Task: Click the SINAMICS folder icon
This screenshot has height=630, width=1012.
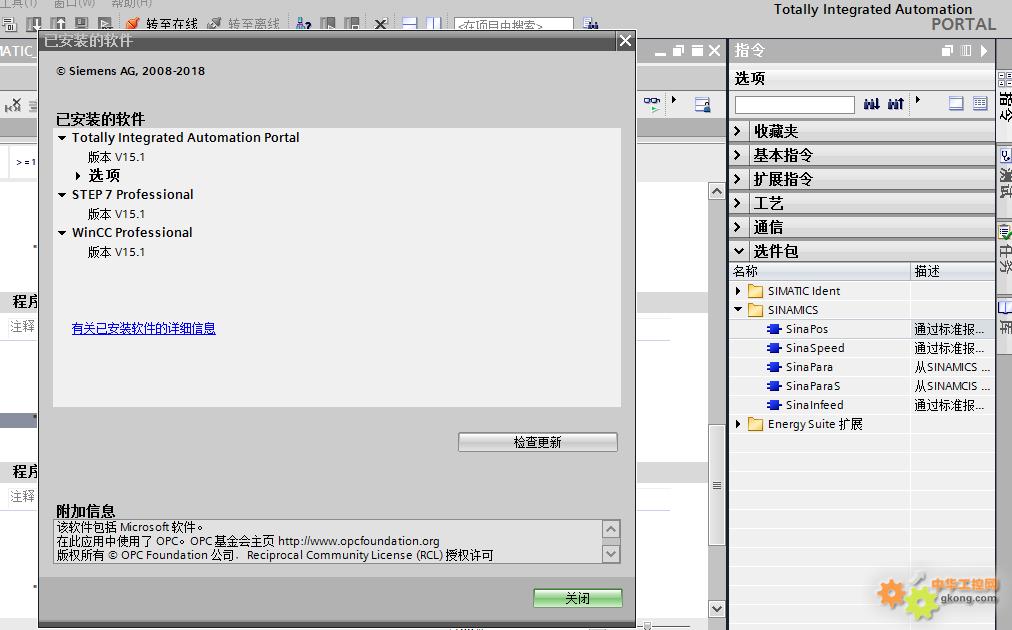Action: pyautogui.click(x=755, y=310)
